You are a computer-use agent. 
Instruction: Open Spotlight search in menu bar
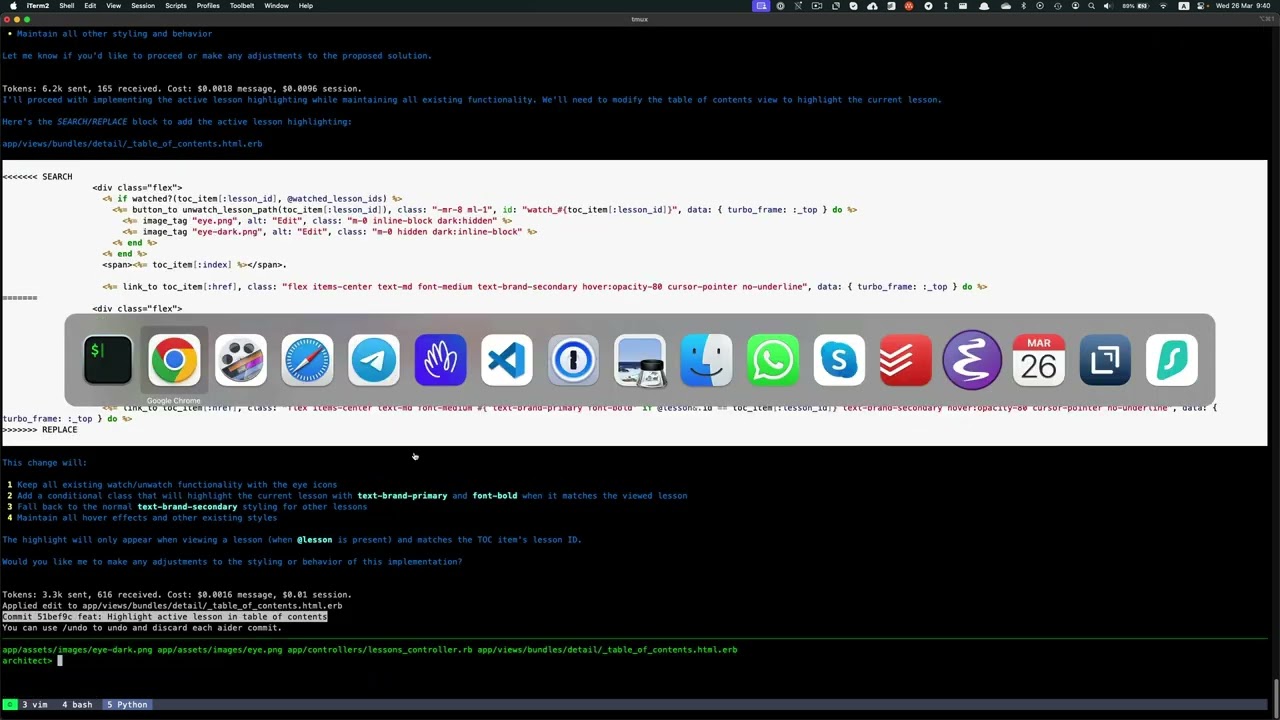pos(1091,6)
